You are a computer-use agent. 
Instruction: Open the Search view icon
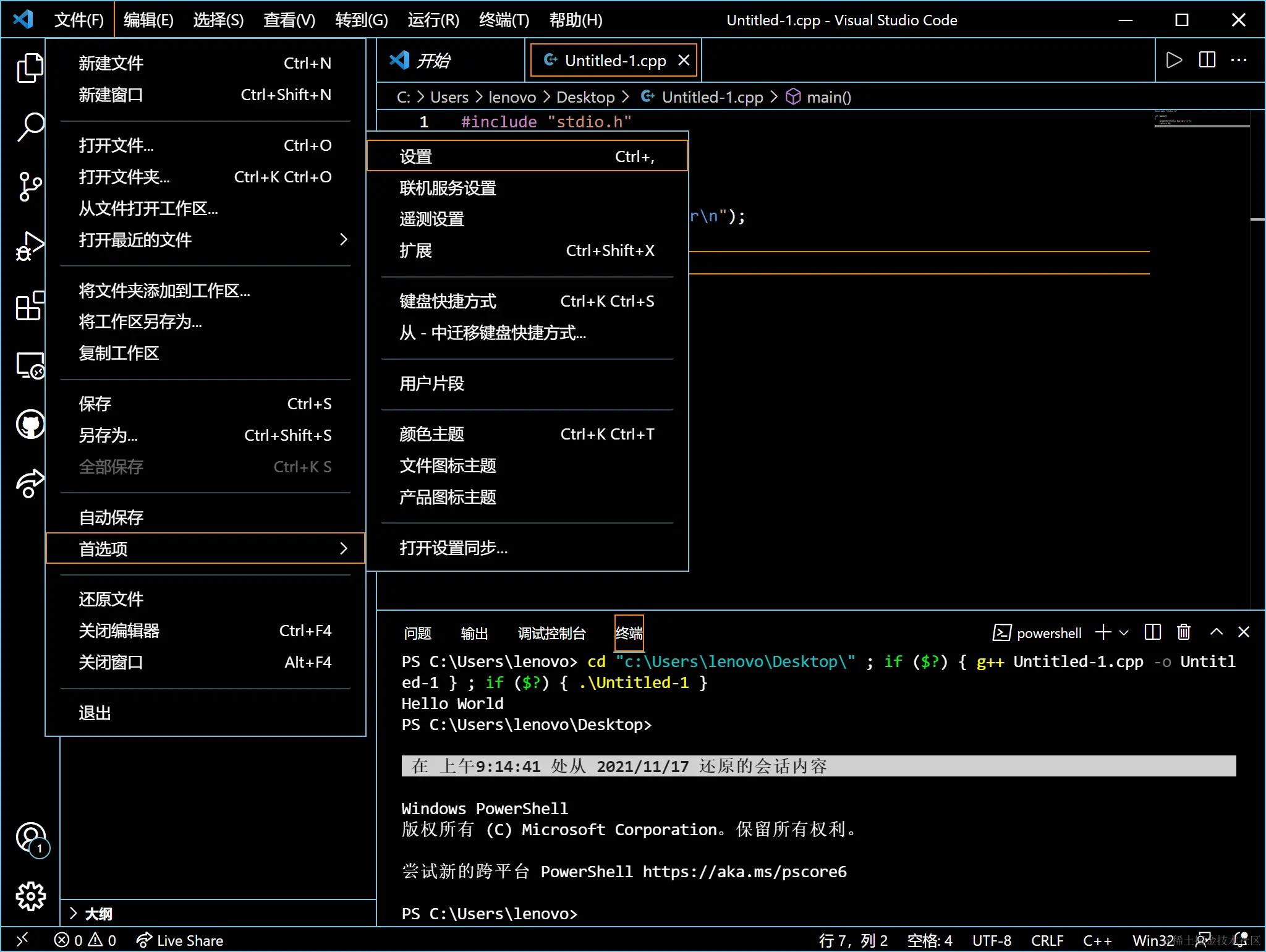30,127
